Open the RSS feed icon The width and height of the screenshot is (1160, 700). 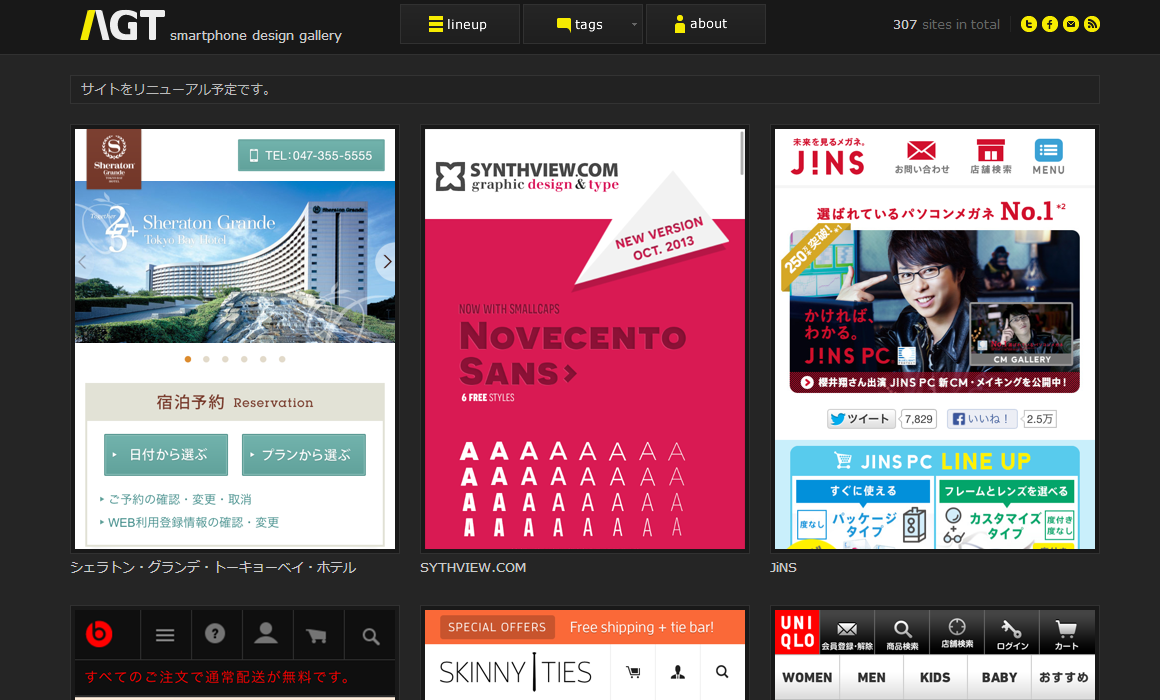coord(1092,24)
